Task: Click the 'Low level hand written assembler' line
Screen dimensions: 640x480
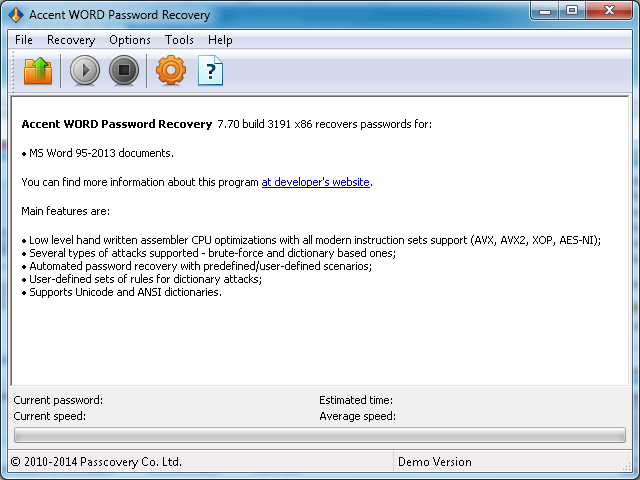Action: pos(311,240)
